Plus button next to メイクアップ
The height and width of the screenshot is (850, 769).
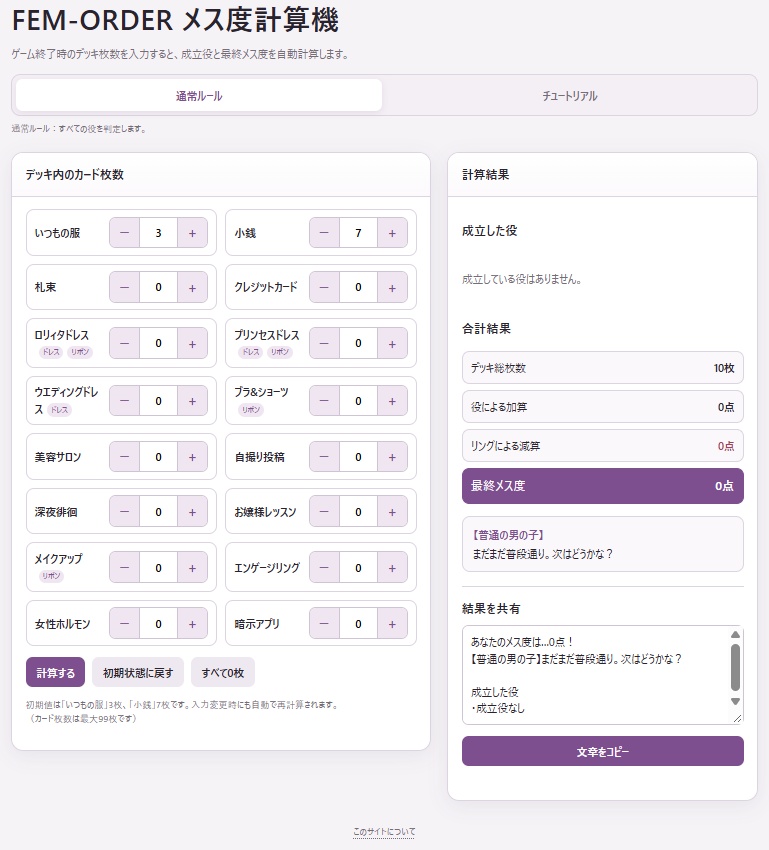click(192, 568)
